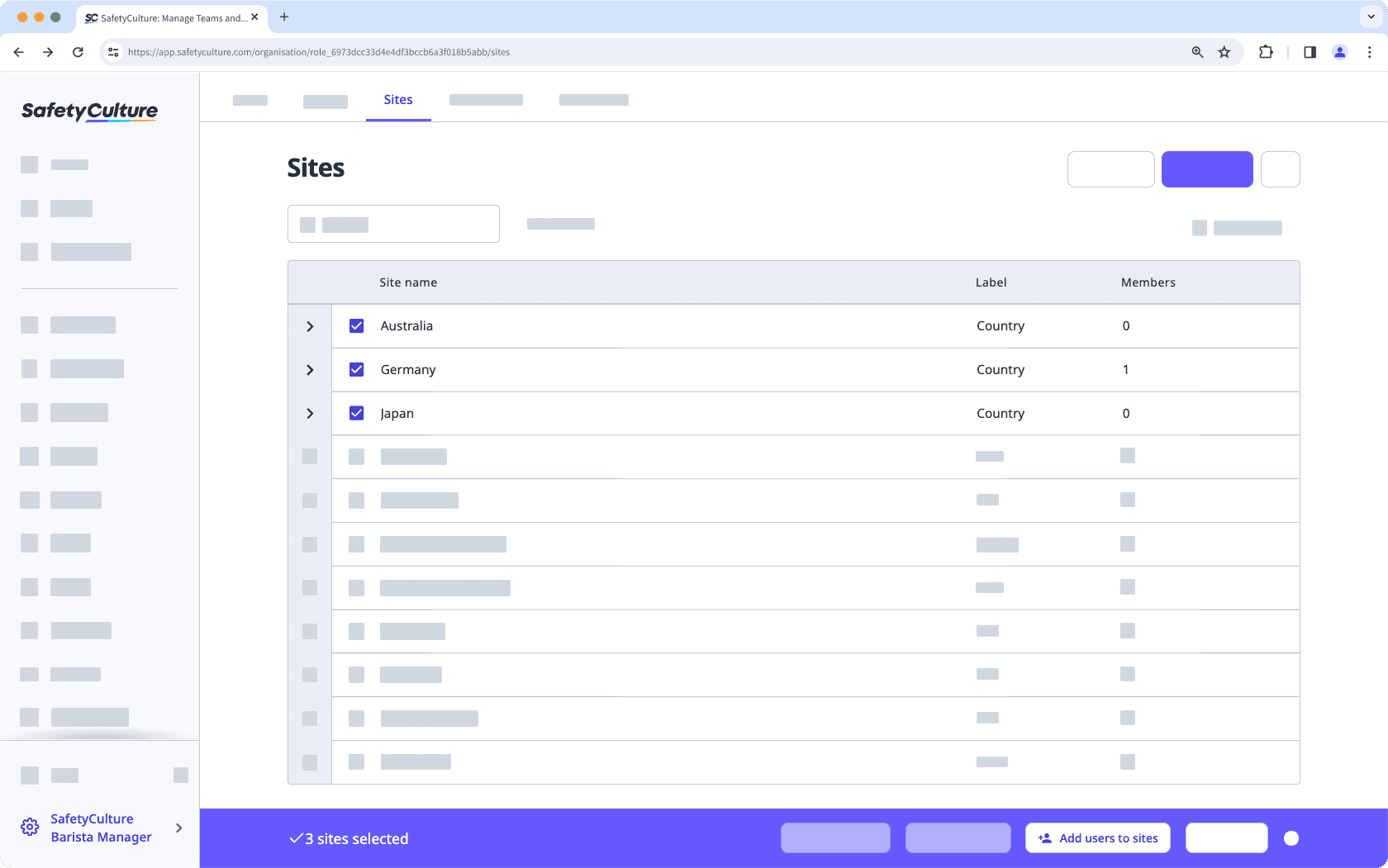
Task: Open the settings gear next to Barista Manager
Action: coord(30,827)
